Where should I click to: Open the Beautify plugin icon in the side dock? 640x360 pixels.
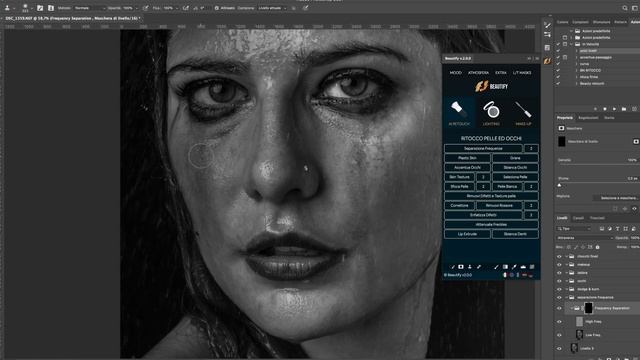click(547, 61)
